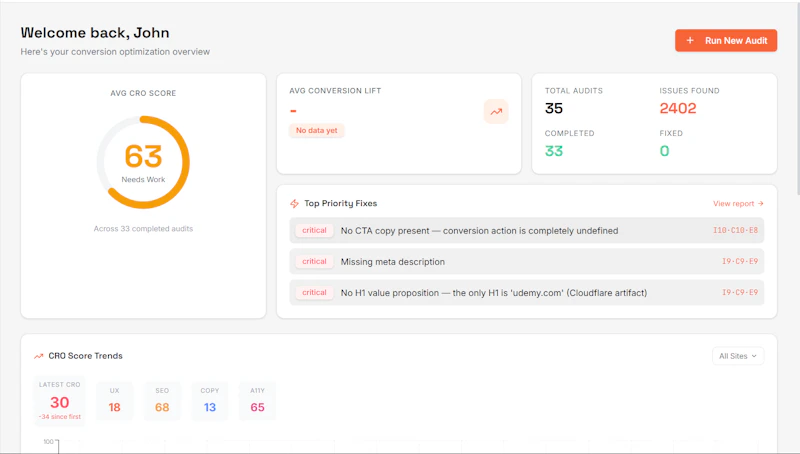Click the -34 since first label
Image resolution: width=800 pixels, height=454 pixels.
click(x=60, y=417)
